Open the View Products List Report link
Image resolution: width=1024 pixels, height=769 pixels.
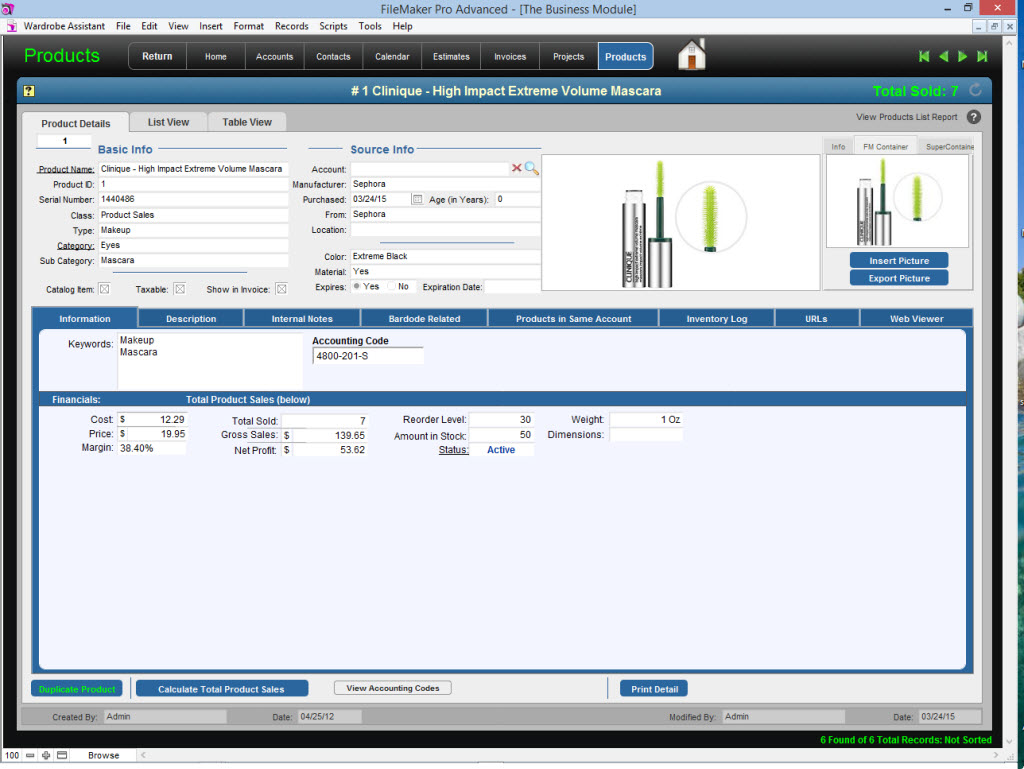pyautogui.click(x=906, y=117)
